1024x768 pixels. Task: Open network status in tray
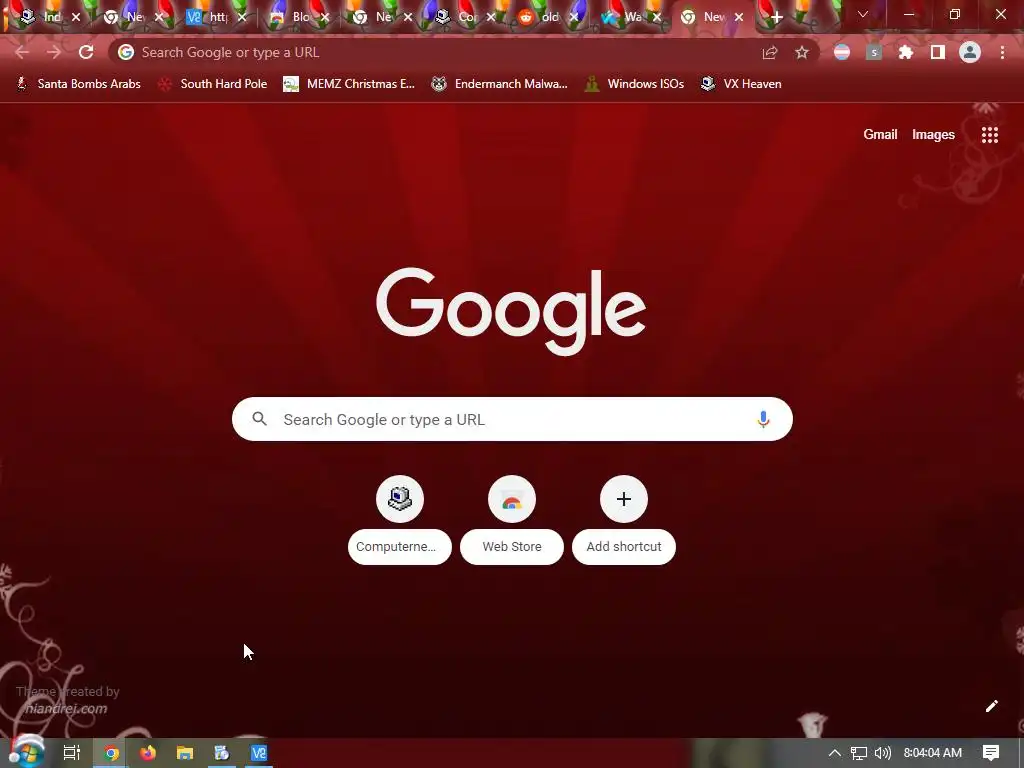[859, 753]
